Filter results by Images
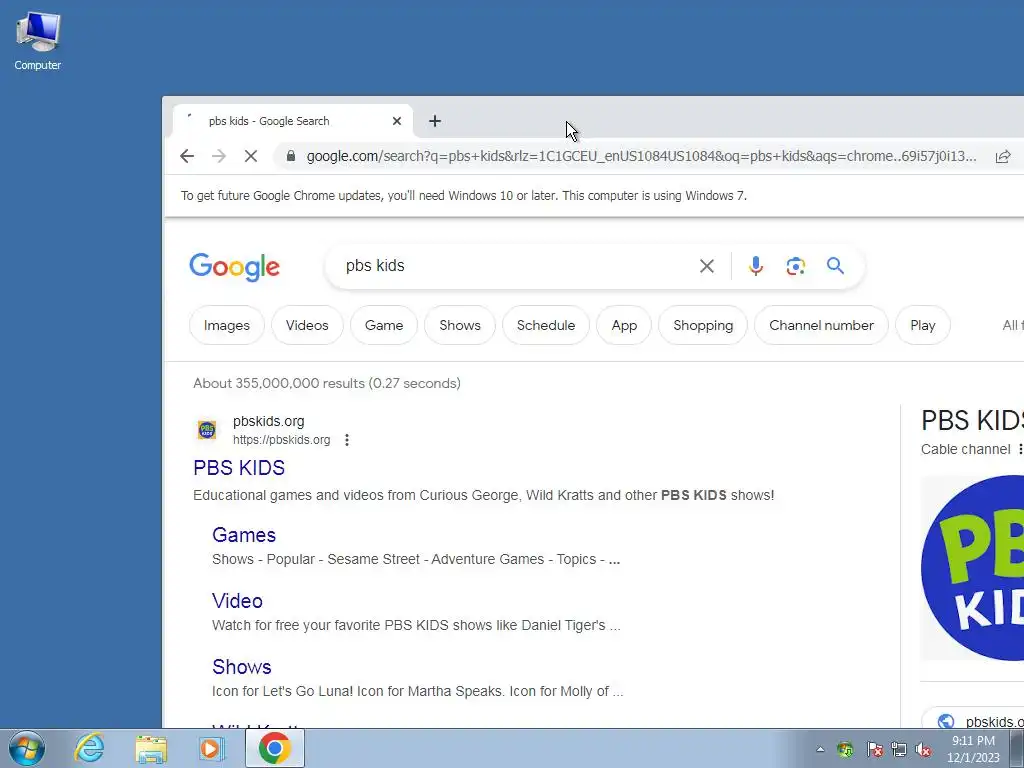This screenshot has height=768, width=1024. coord(227,325)
